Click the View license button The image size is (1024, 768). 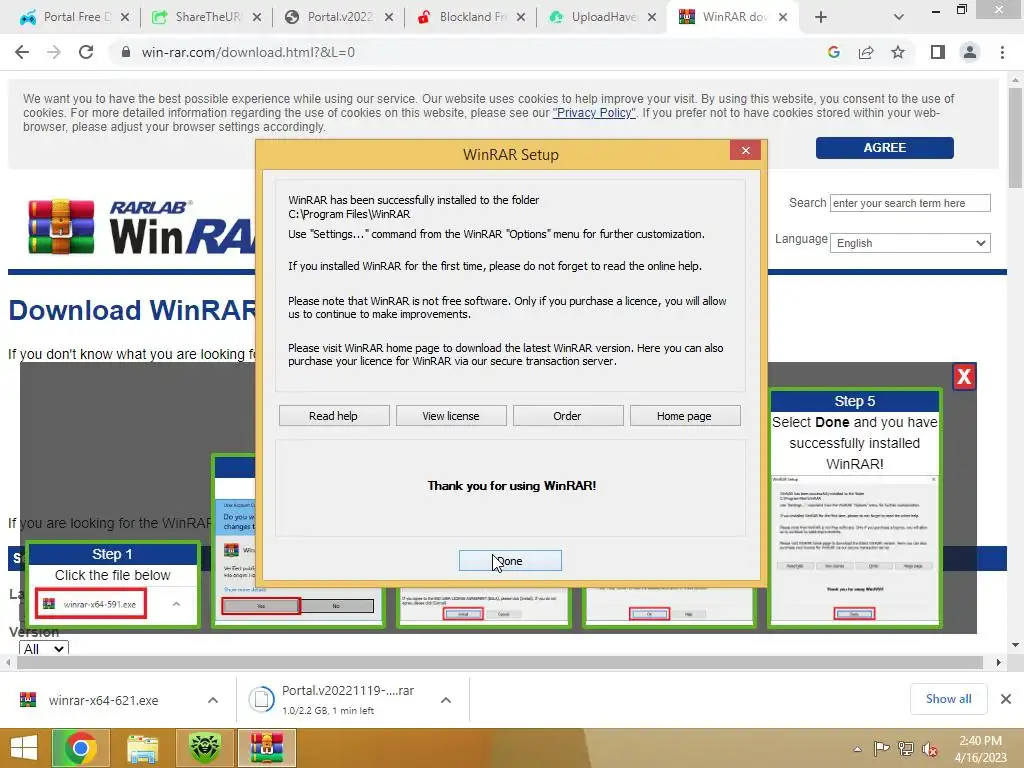pyautogui.click(x=451, y=416)
